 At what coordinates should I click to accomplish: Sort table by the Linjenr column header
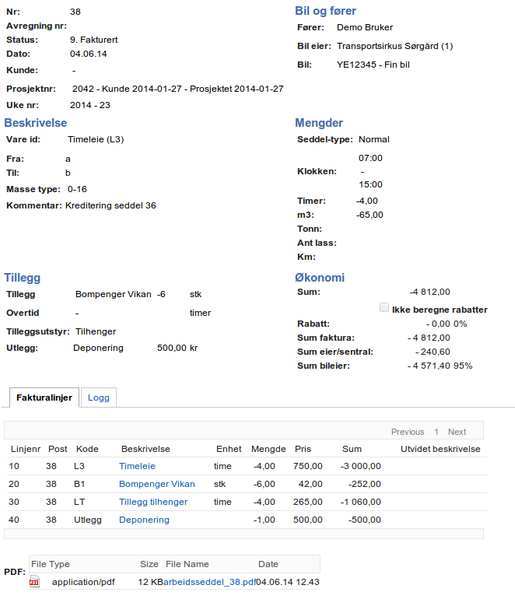(x=25, y=449)
